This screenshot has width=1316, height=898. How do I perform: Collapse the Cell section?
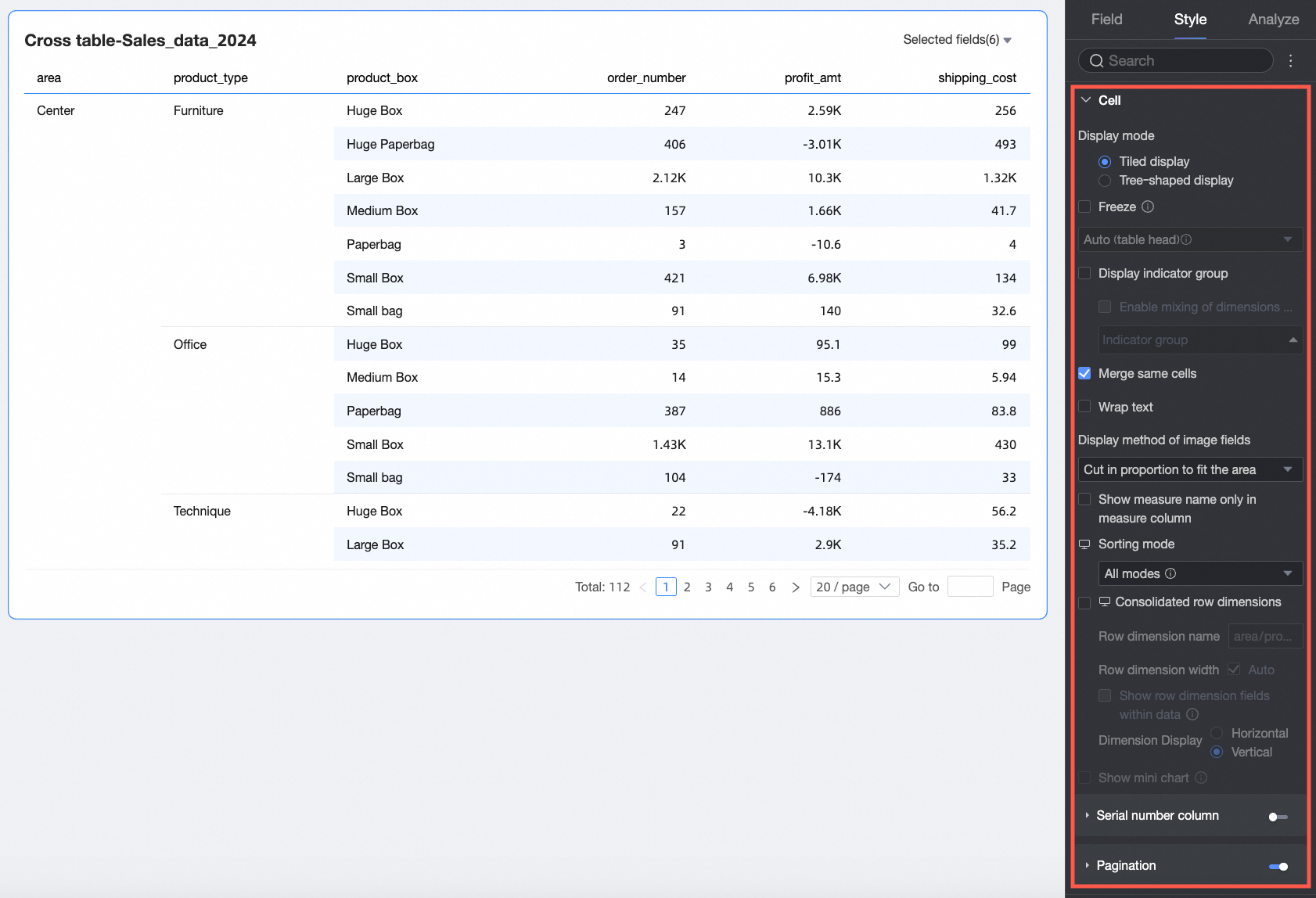click(1086, 100)
